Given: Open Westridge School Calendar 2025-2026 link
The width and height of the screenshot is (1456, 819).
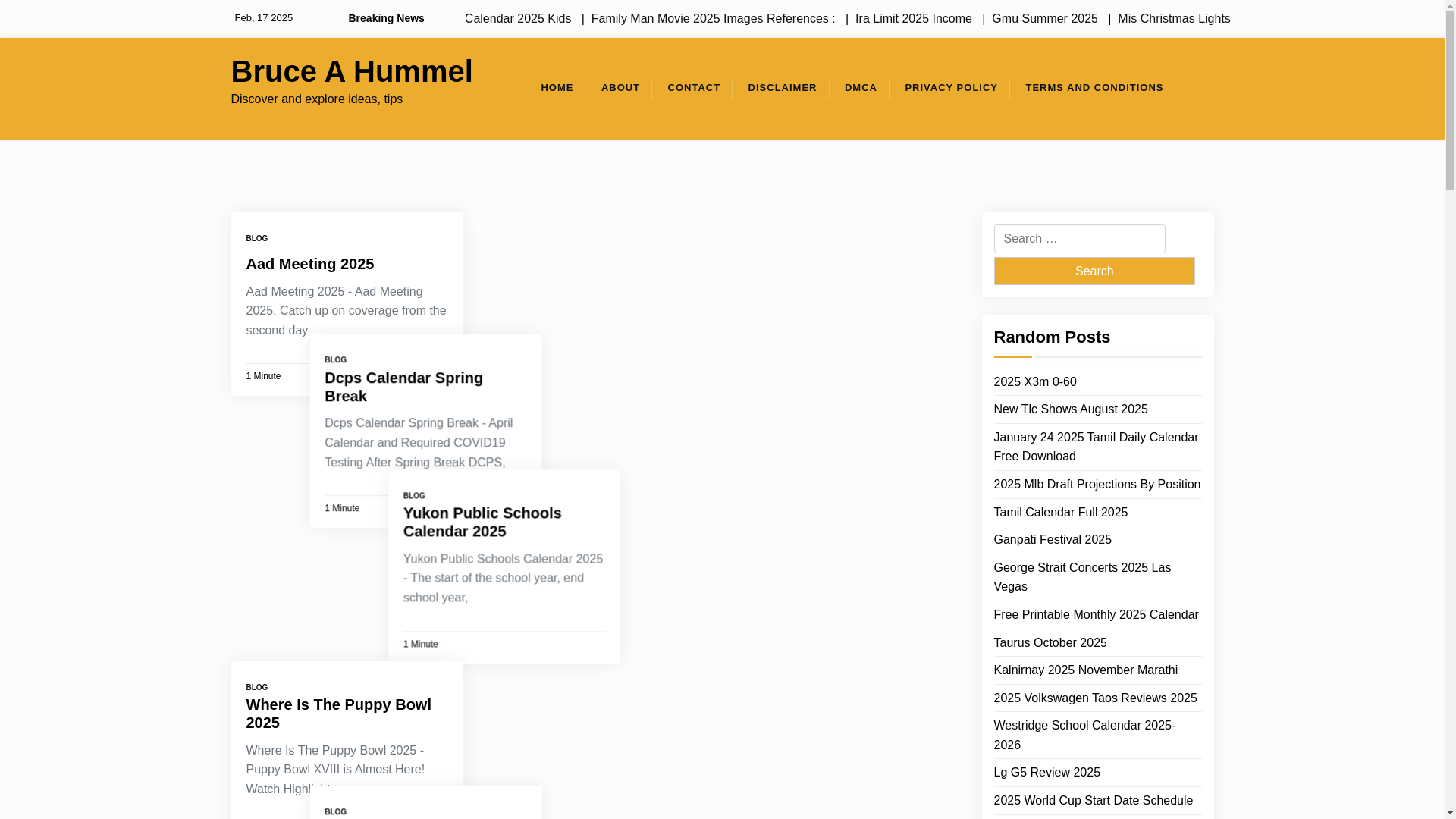Looking at the screenshot, I should click(x=1084, y=736).
